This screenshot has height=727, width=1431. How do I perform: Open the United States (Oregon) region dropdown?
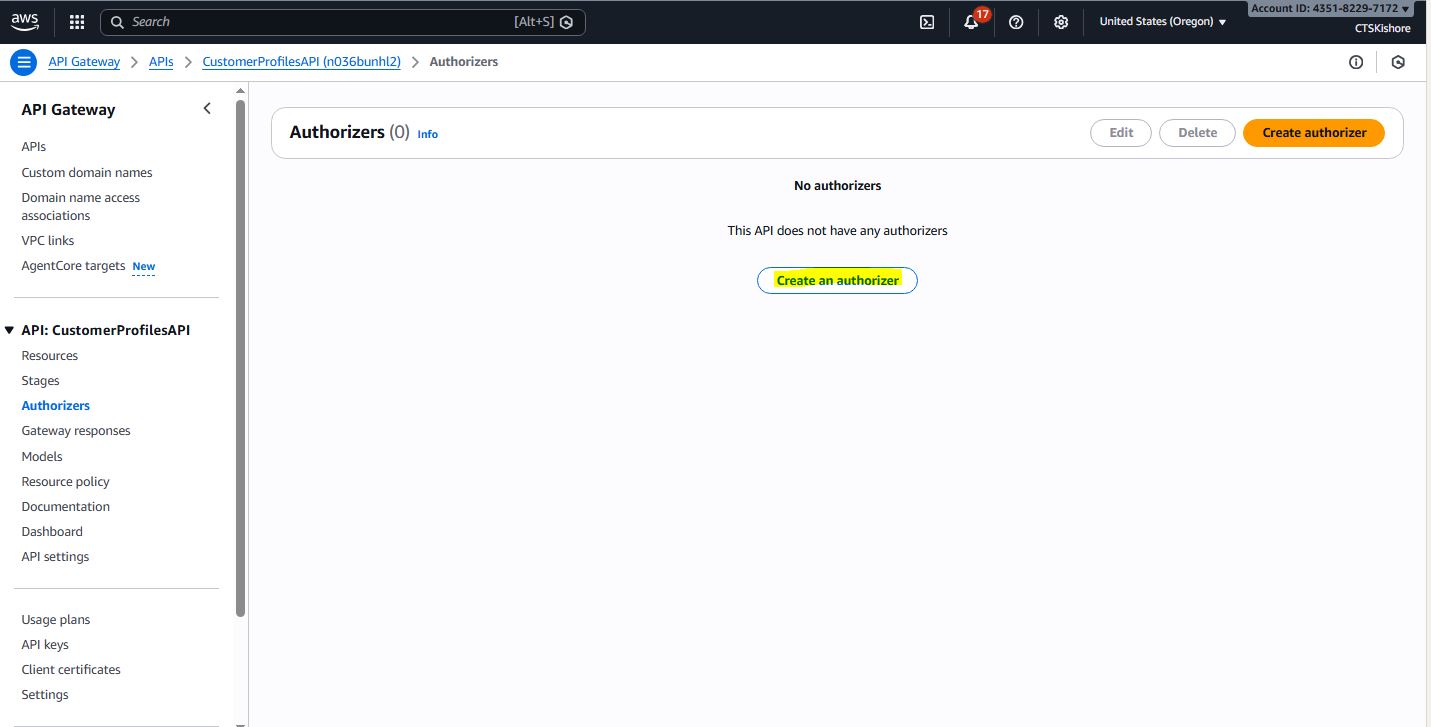[1162, 22]
